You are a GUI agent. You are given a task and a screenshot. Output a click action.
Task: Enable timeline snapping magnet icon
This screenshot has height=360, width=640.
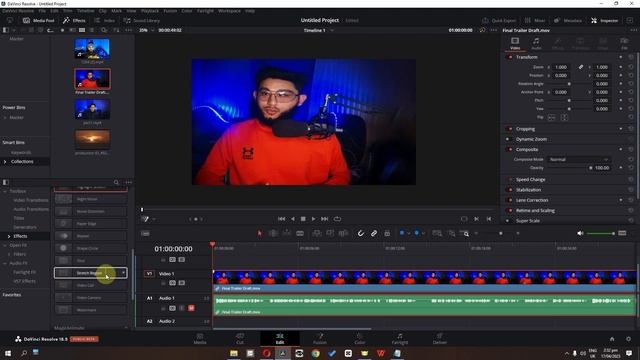[361, 233]
